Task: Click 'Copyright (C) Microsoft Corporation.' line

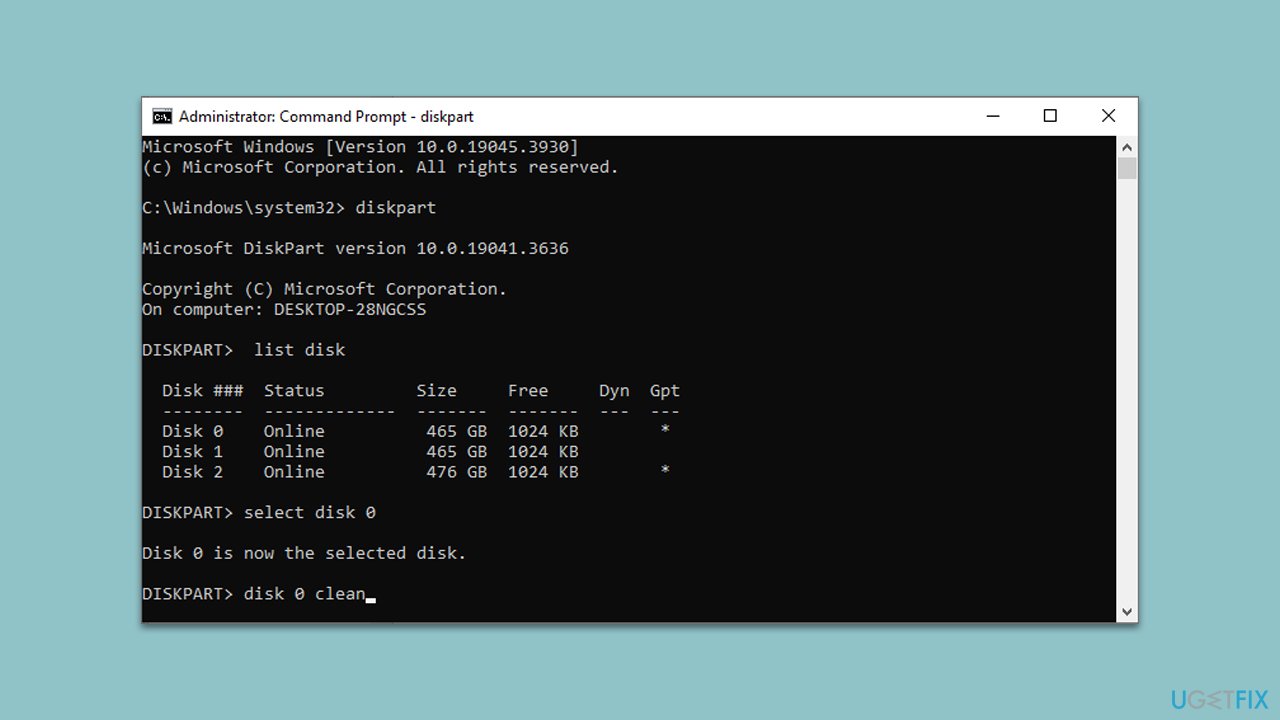Action: (x=325, y=289)
